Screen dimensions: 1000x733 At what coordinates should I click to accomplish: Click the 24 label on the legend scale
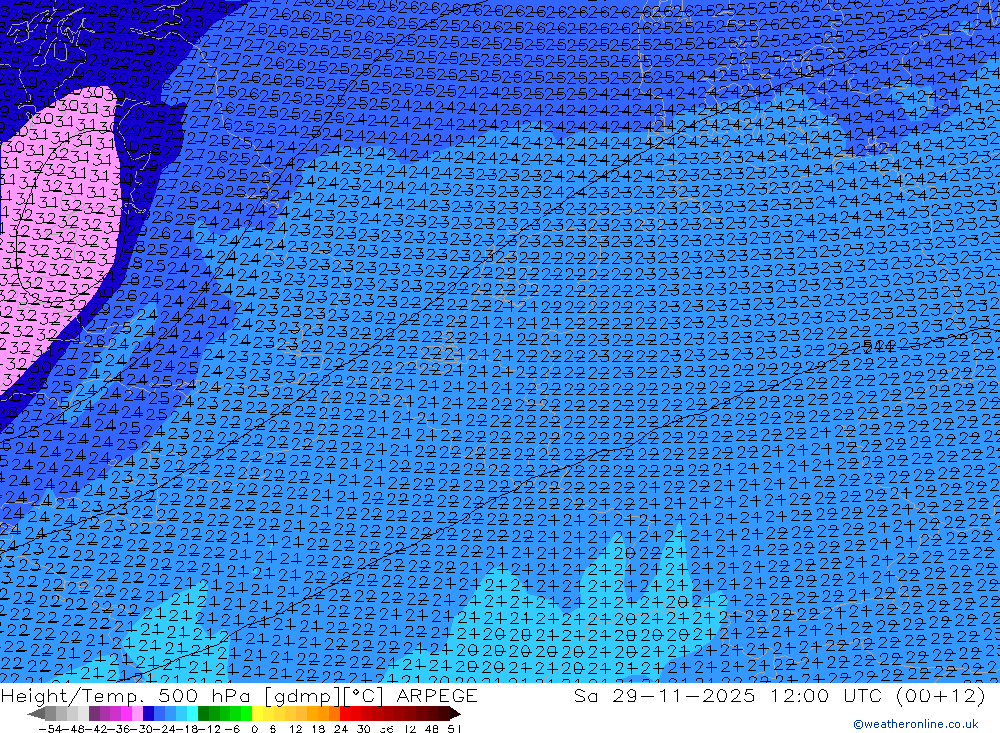point(341,729)
